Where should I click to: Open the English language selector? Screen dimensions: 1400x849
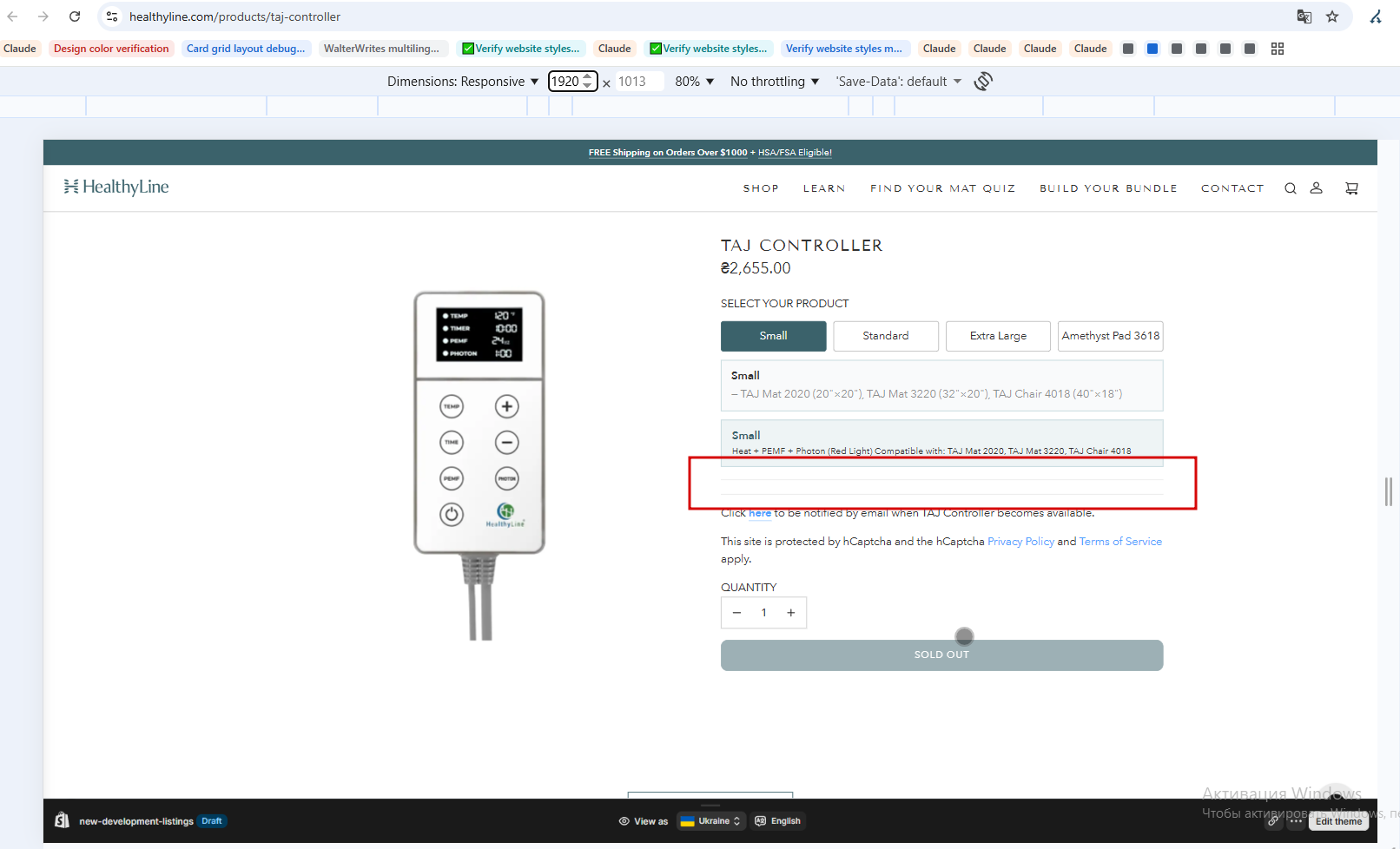point(778,821)
